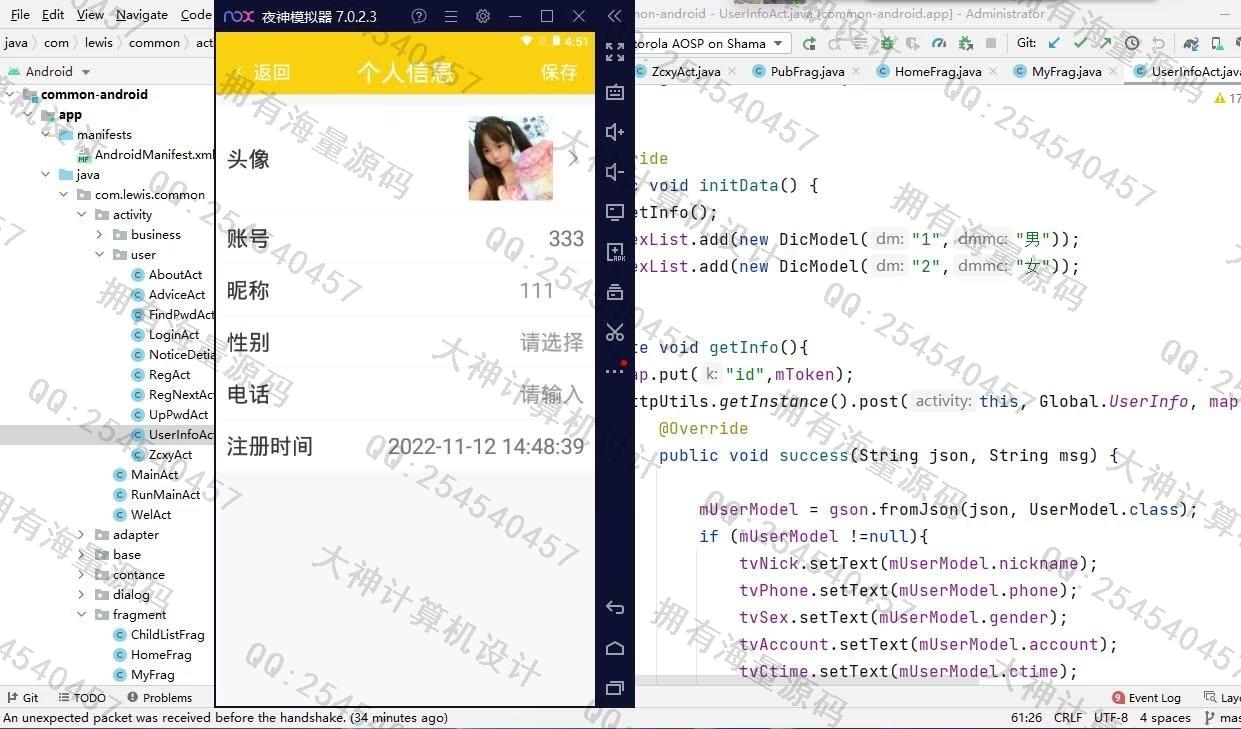Click the 4 spaces indent status entry
1241x729 pixels.
[1165, 717]
